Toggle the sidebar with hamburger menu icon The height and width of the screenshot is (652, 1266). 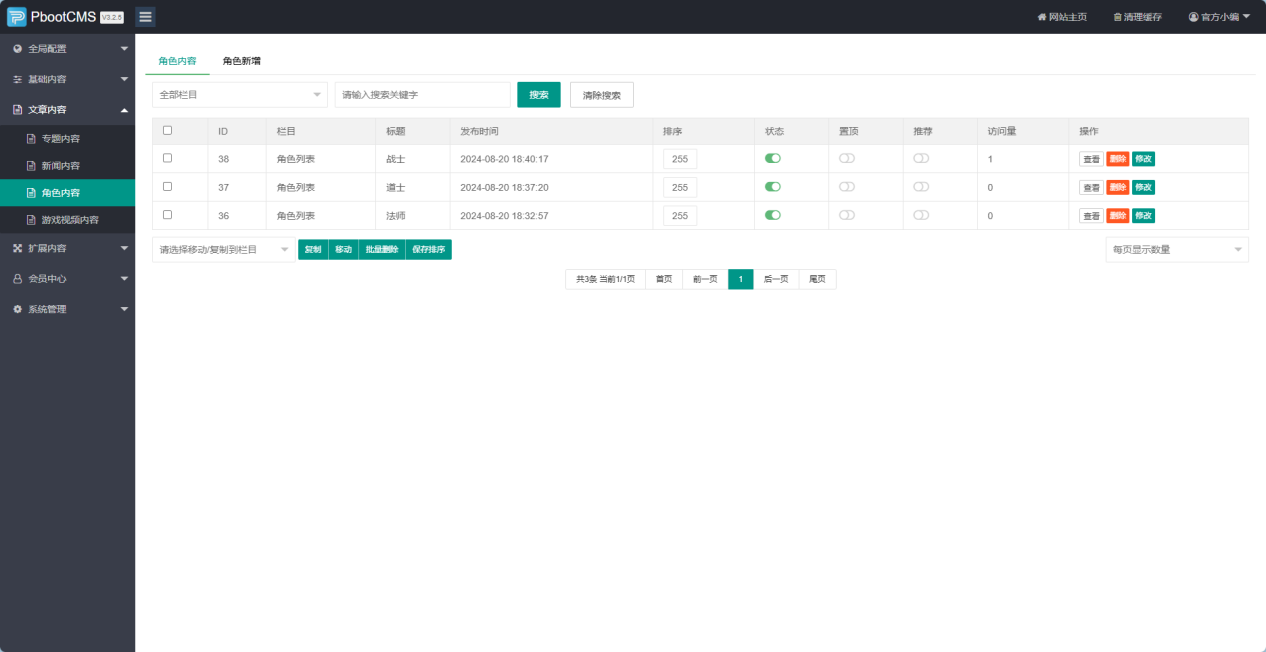145,17
